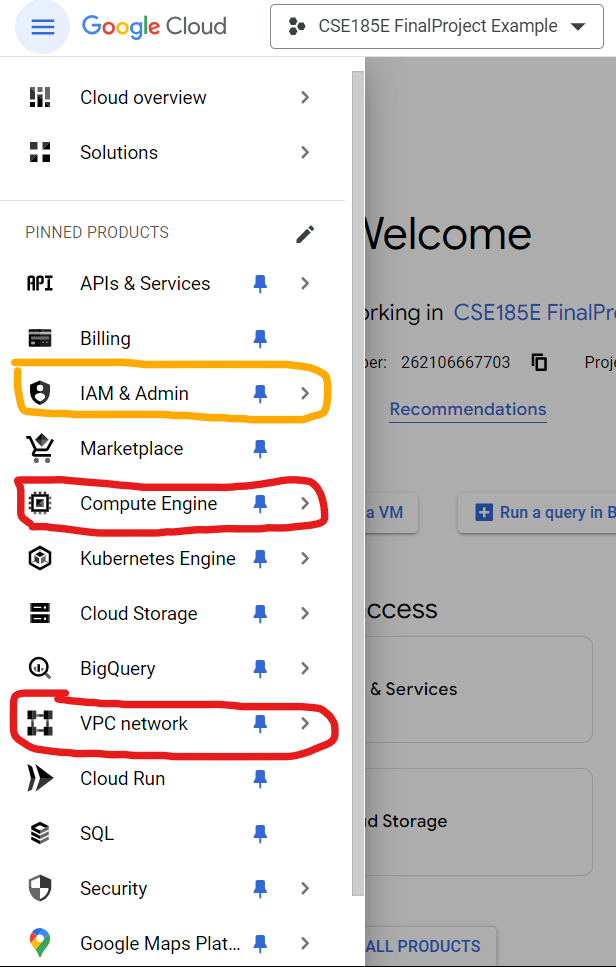Expand the IAM & Admin submenu arrow
Viewport: 616px width, 967px height.
tap(305, 394)
